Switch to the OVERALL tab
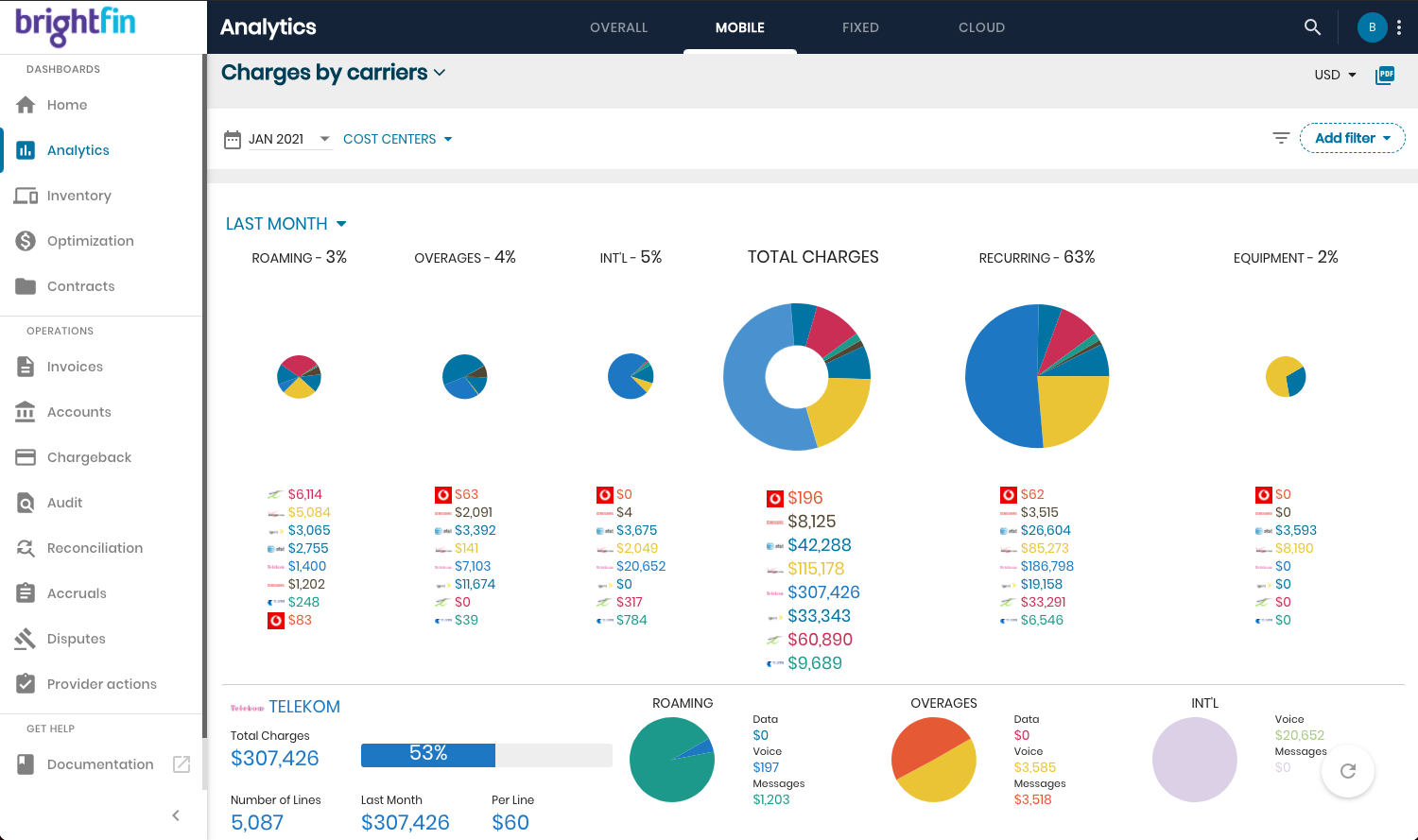This screenshot has width=1418, height=840. click(x=618, y=27)
